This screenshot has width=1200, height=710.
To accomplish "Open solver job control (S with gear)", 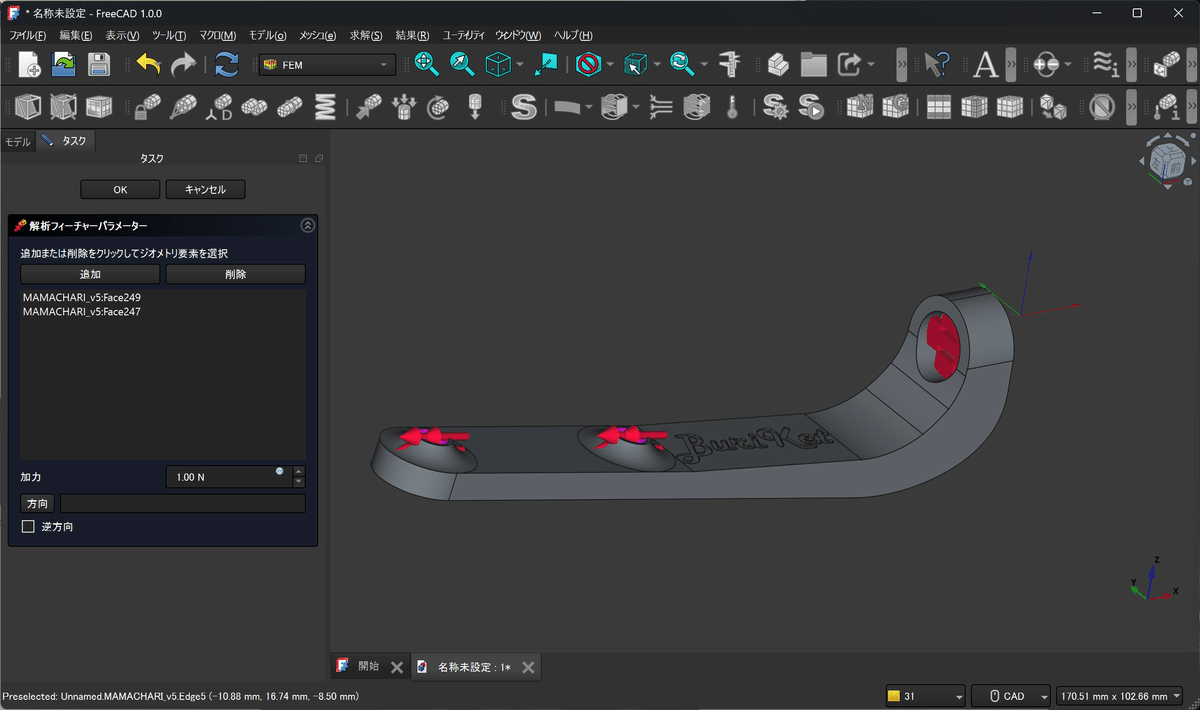I will [x=775, y=106].
